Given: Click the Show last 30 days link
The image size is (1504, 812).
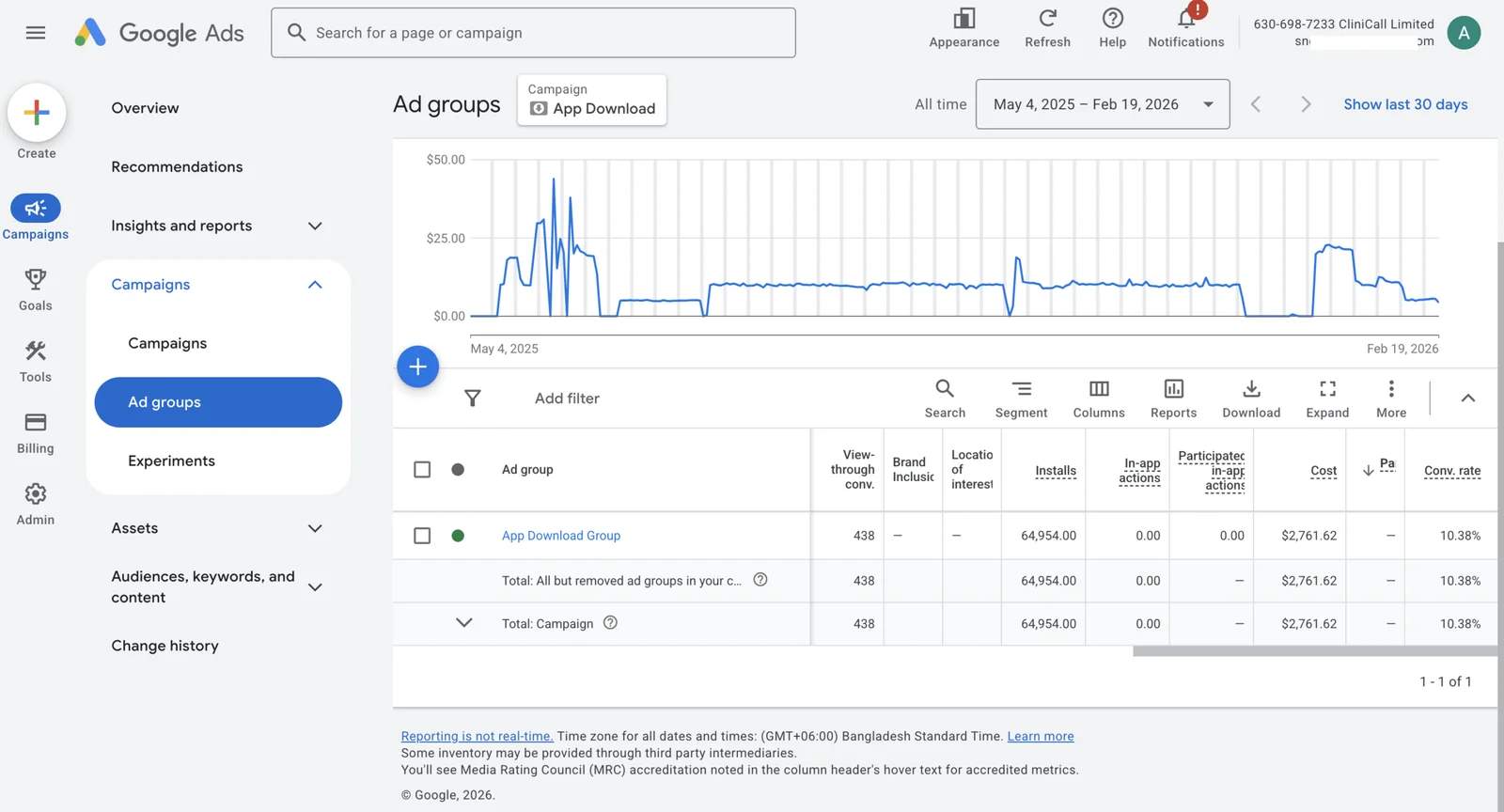Looking at the screenshot, I should click(x=1405, y=104).
